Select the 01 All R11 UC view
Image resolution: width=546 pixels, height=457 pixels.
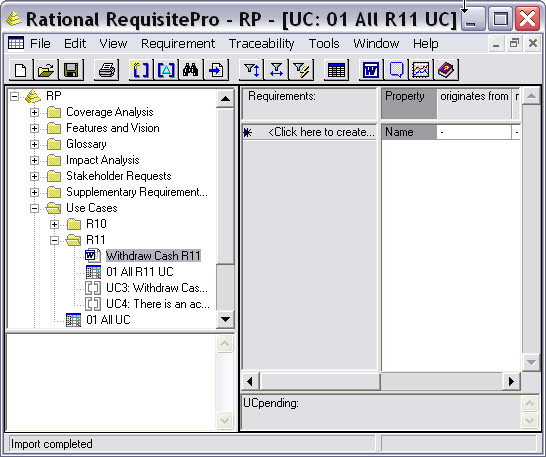click(140, 272)
